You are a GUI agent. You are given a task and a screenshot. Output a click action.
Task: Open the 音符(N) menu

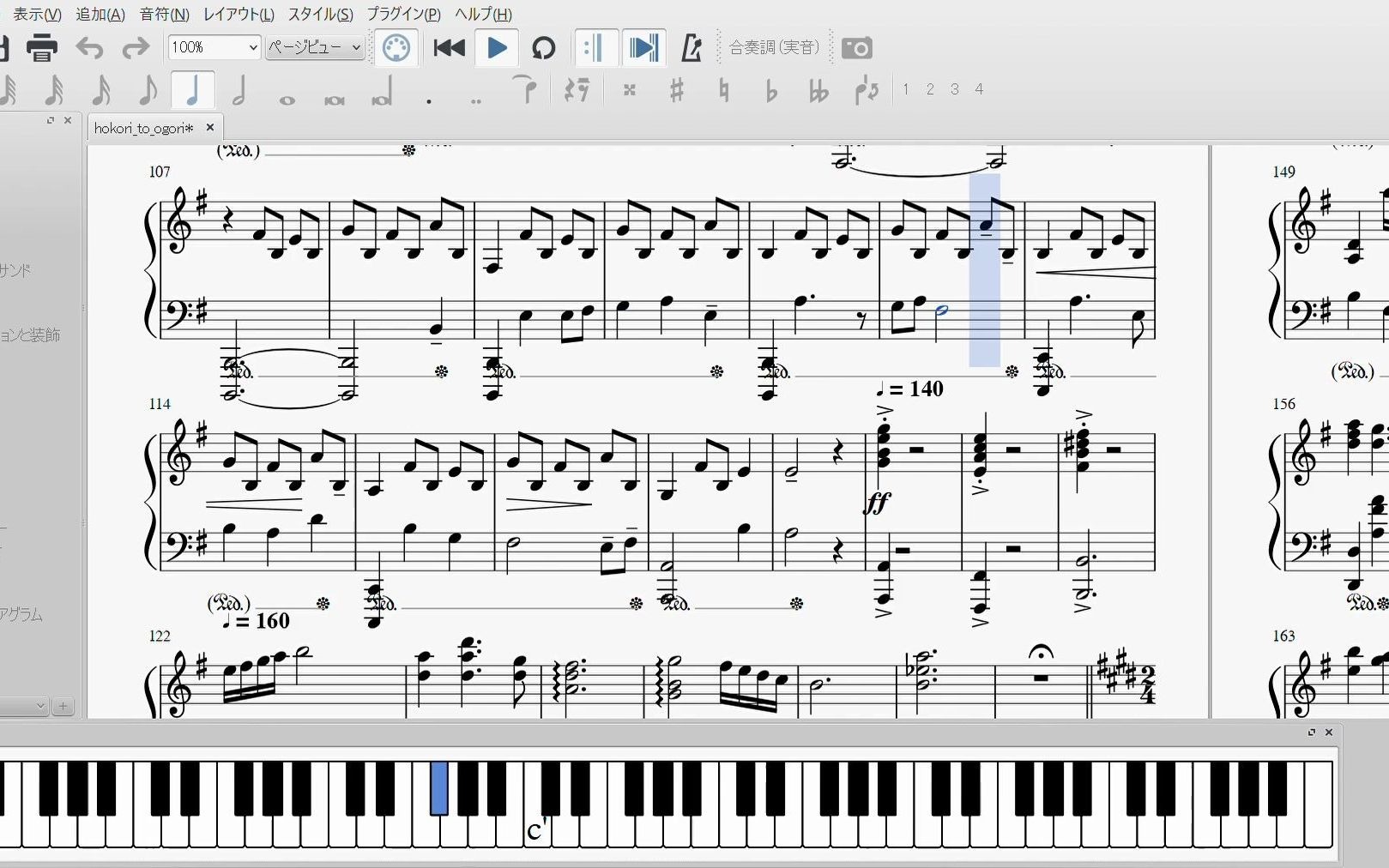pos(164,14)
